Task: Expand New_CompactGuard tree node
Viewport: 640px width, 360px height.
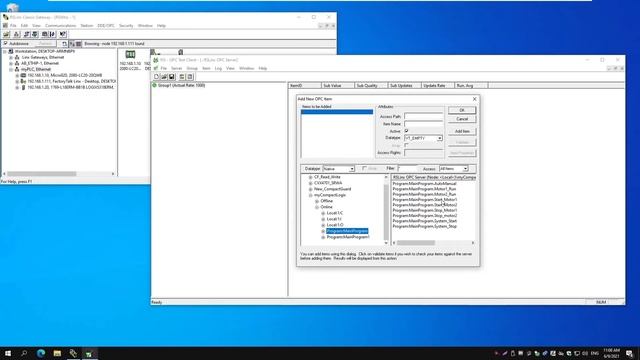Action: click(x=311, y=189)
